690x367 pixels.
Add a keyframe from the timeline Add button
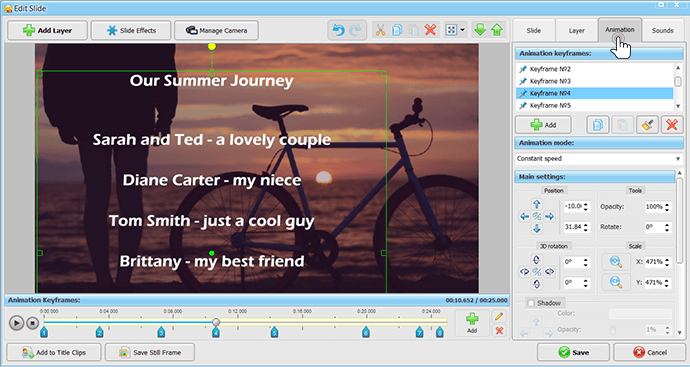[472, 323]
